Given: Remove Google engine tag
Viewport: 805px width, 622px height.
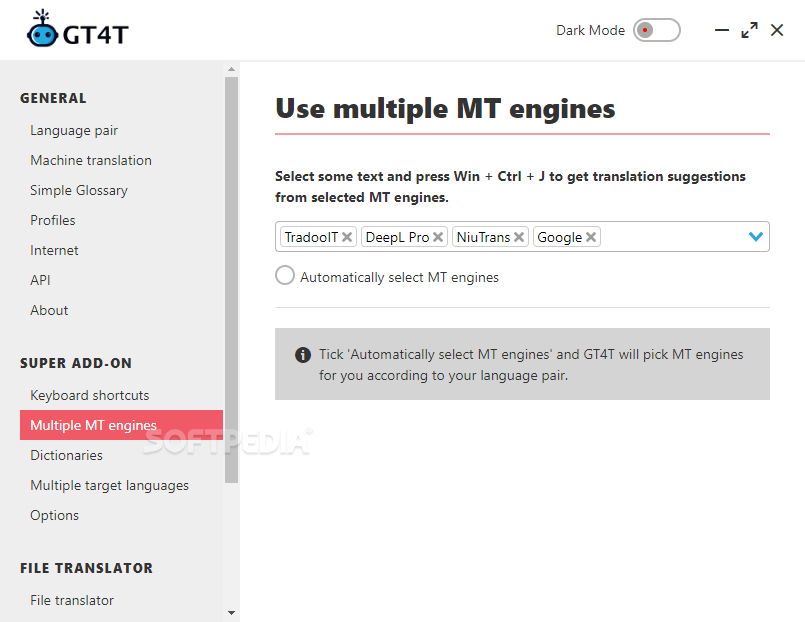Looking at the screenshot, I should pos(591,237).
